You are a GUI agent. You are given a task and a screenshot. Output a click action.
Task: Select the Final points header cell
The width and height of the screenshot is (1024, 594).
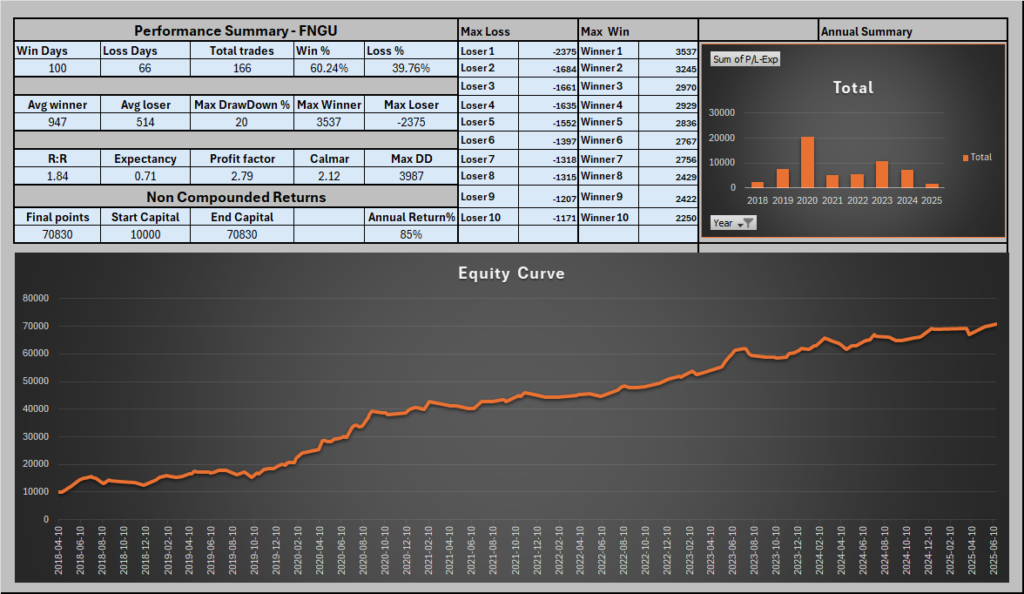[x=57, y=217]
